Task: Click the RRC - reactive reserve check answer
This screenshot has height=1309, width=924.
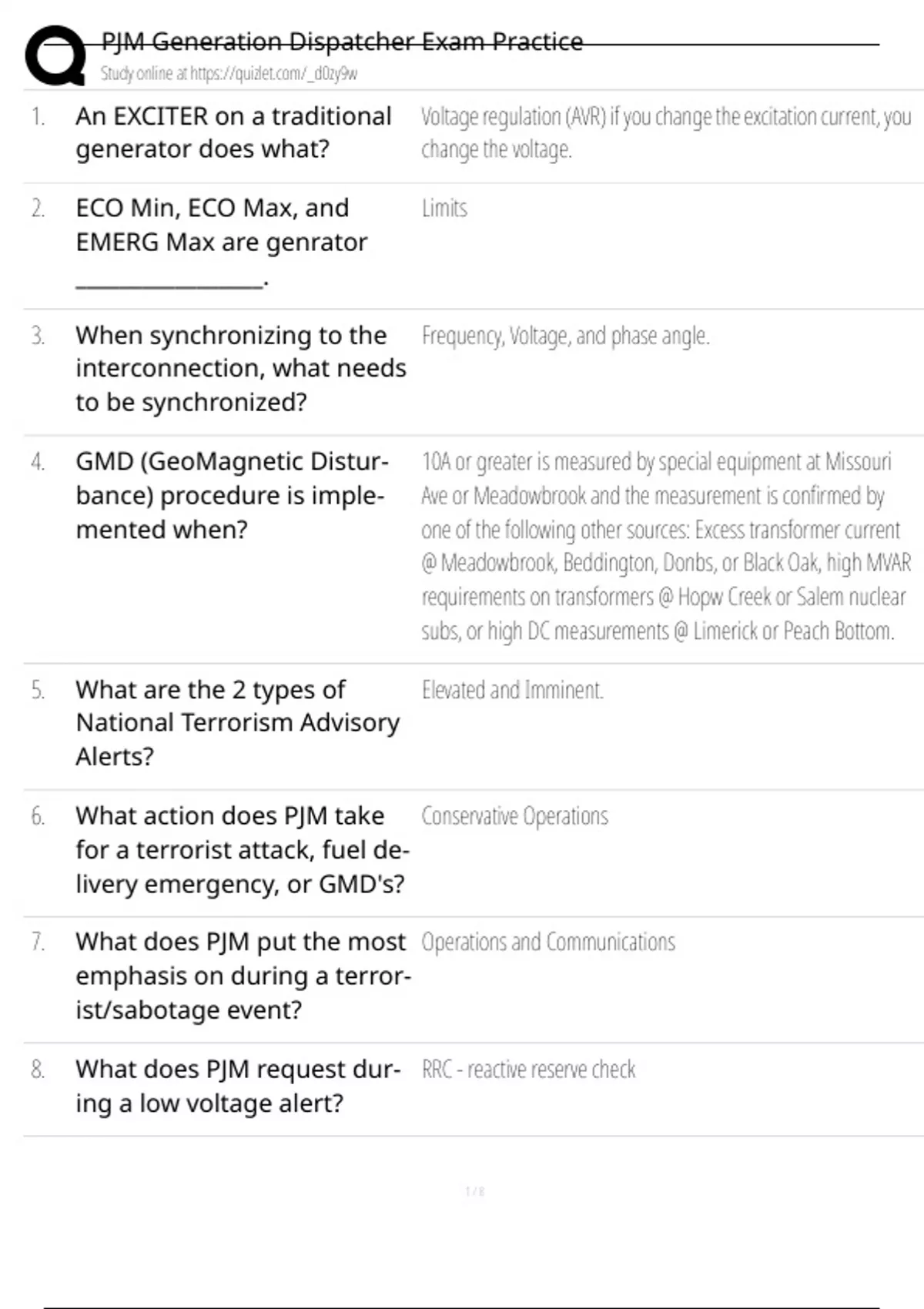Action: click(528, 1070)
